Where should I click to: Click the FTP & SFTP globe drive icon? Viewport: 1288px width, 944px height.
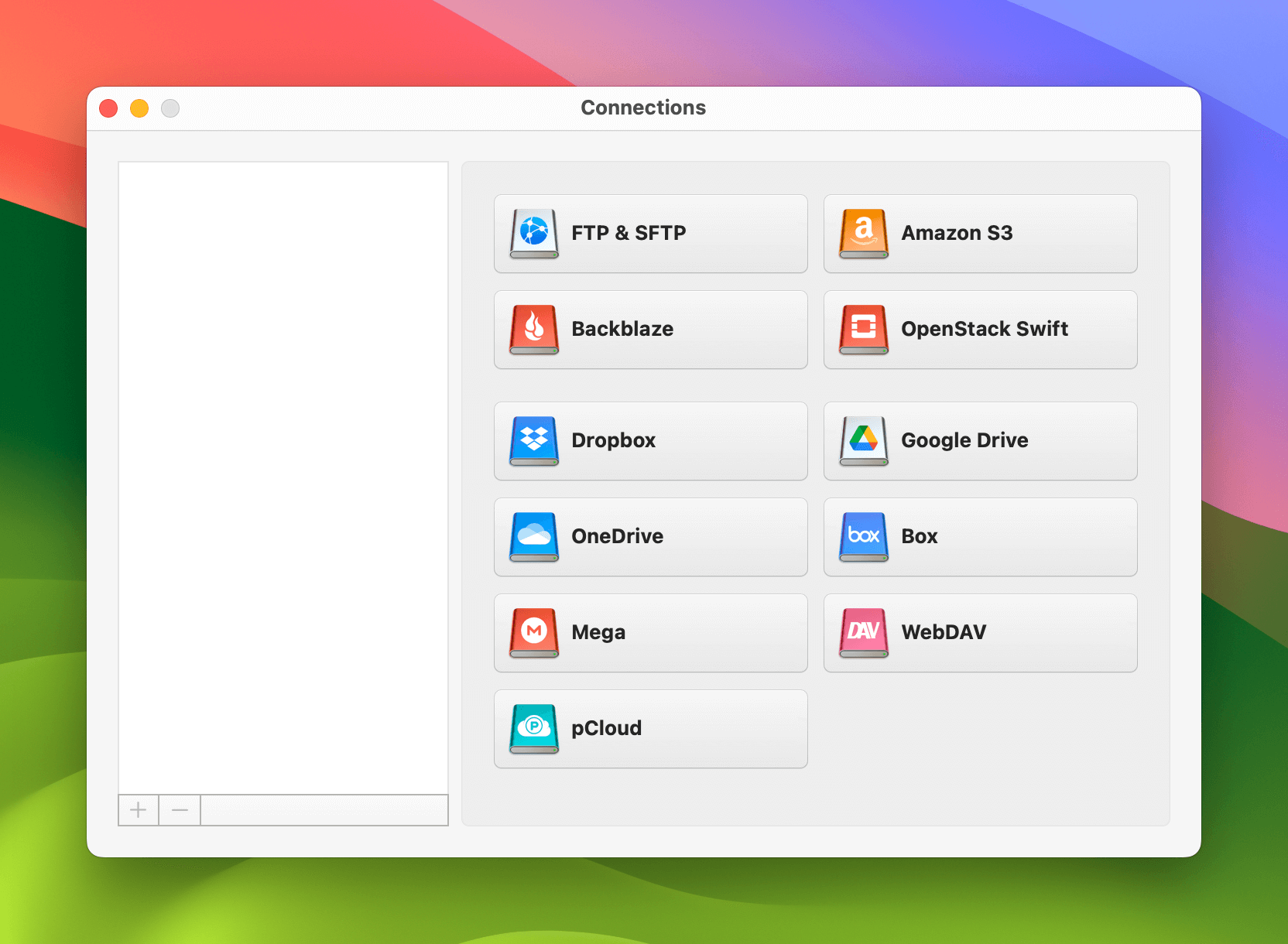[534, 234]
